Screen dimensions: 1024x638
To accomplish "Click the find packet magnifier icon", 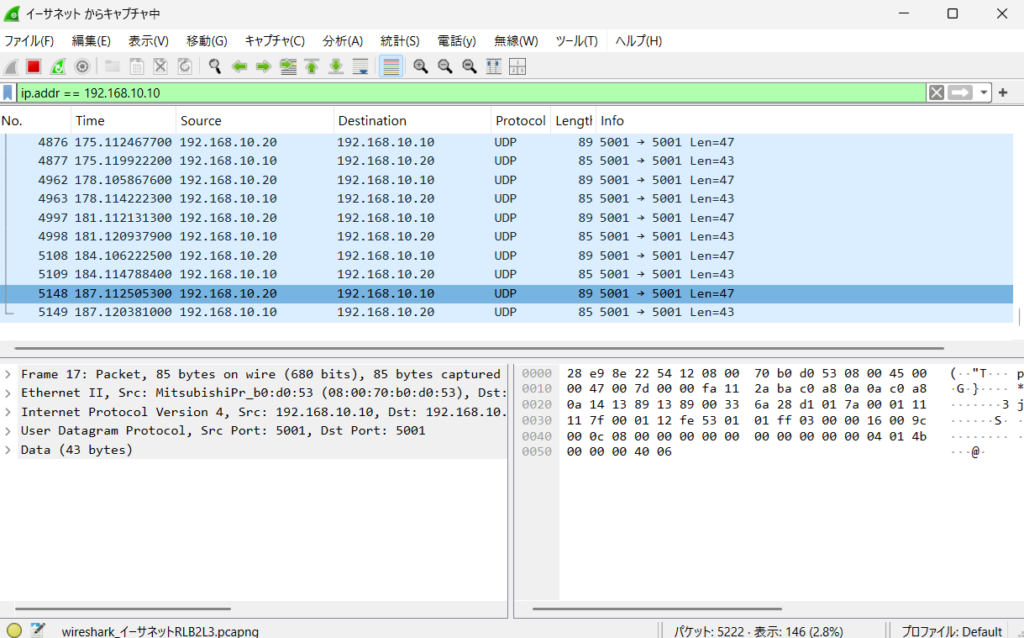I will 214,67.
